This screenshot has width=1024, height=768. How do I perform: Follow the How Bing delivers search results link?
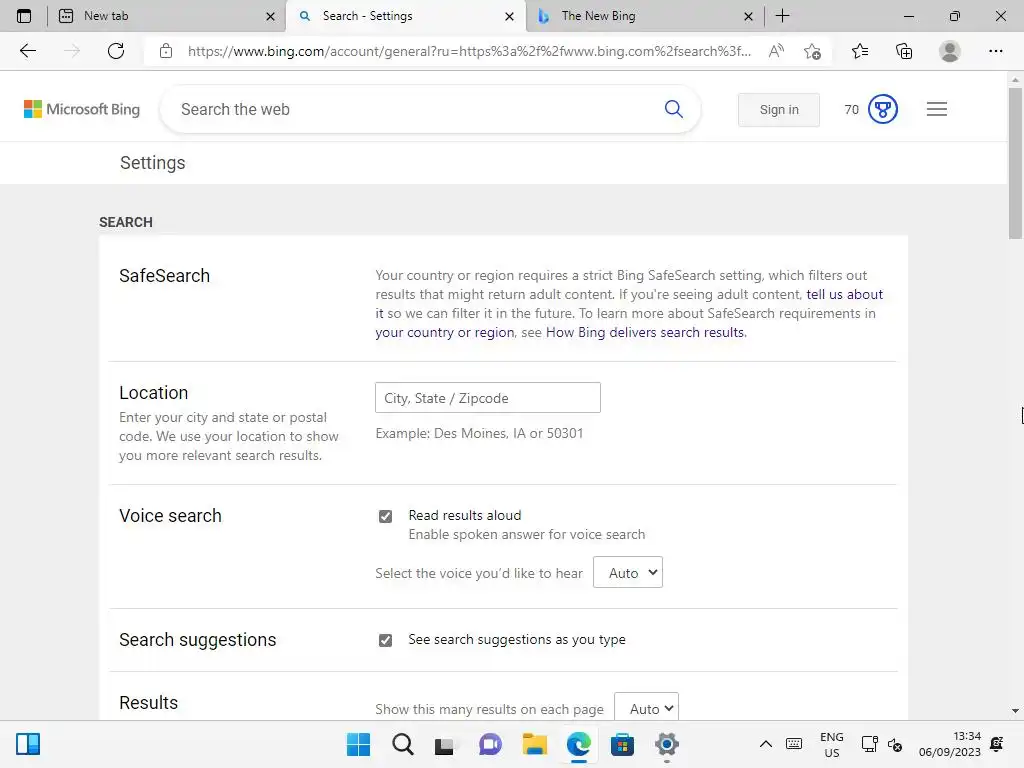pyautogui.click(x=645, y=332)
